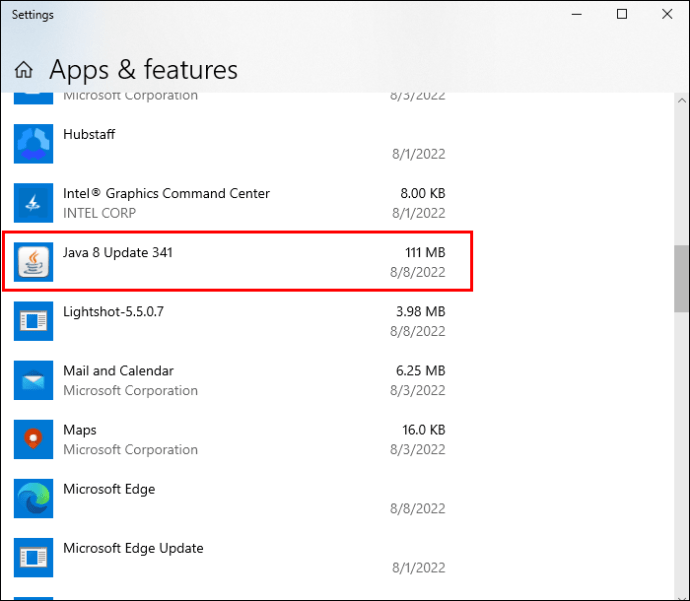Click the Microsoft Edge Update icon
Image resolution: width=690 pixels, height=601 pixels.
33,557
